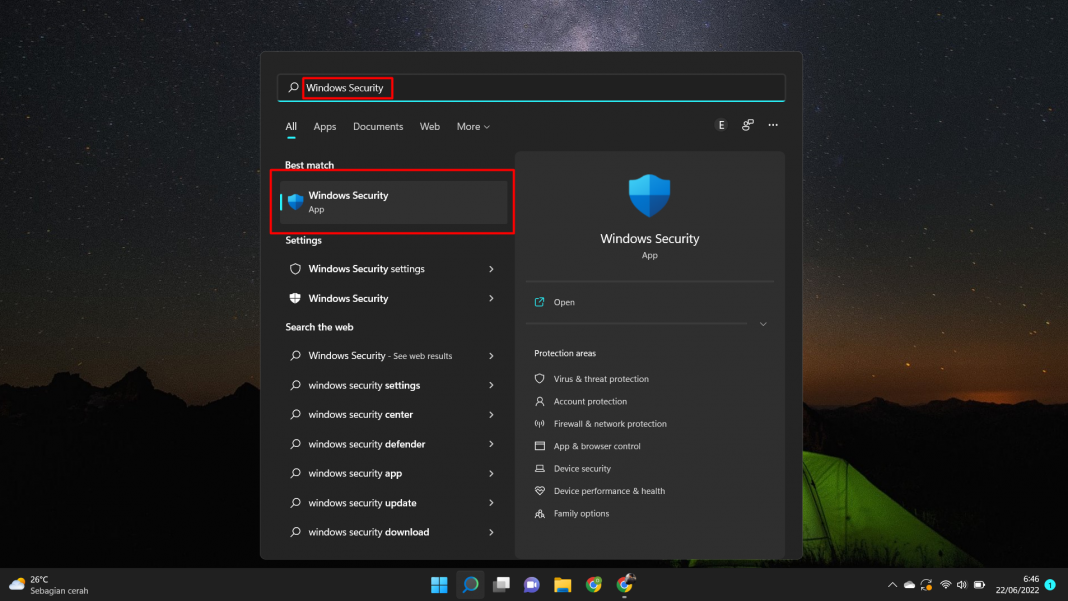This screenshot has width=1068, height=601.
Task: Open Family options protection area
Action: click(580, 514)
